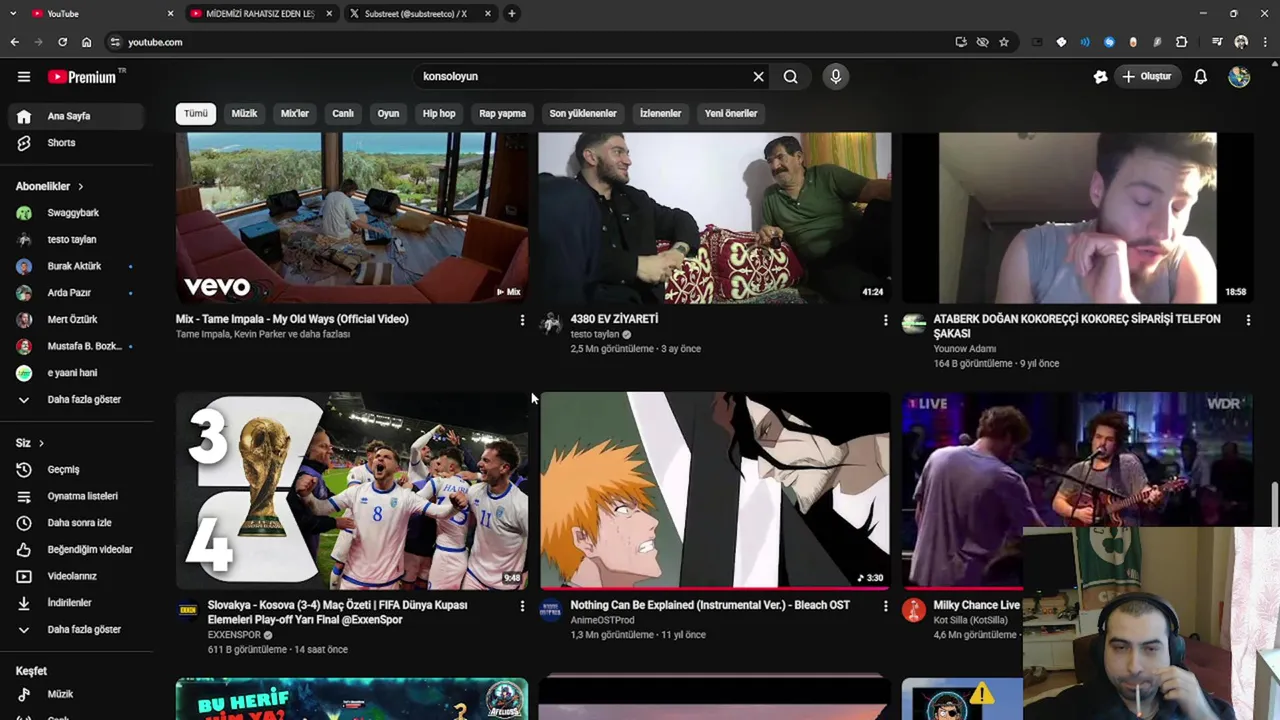This screenshot has width=1280, height=720.
Task: Open the browser home page button
Action: click(86, 42)
